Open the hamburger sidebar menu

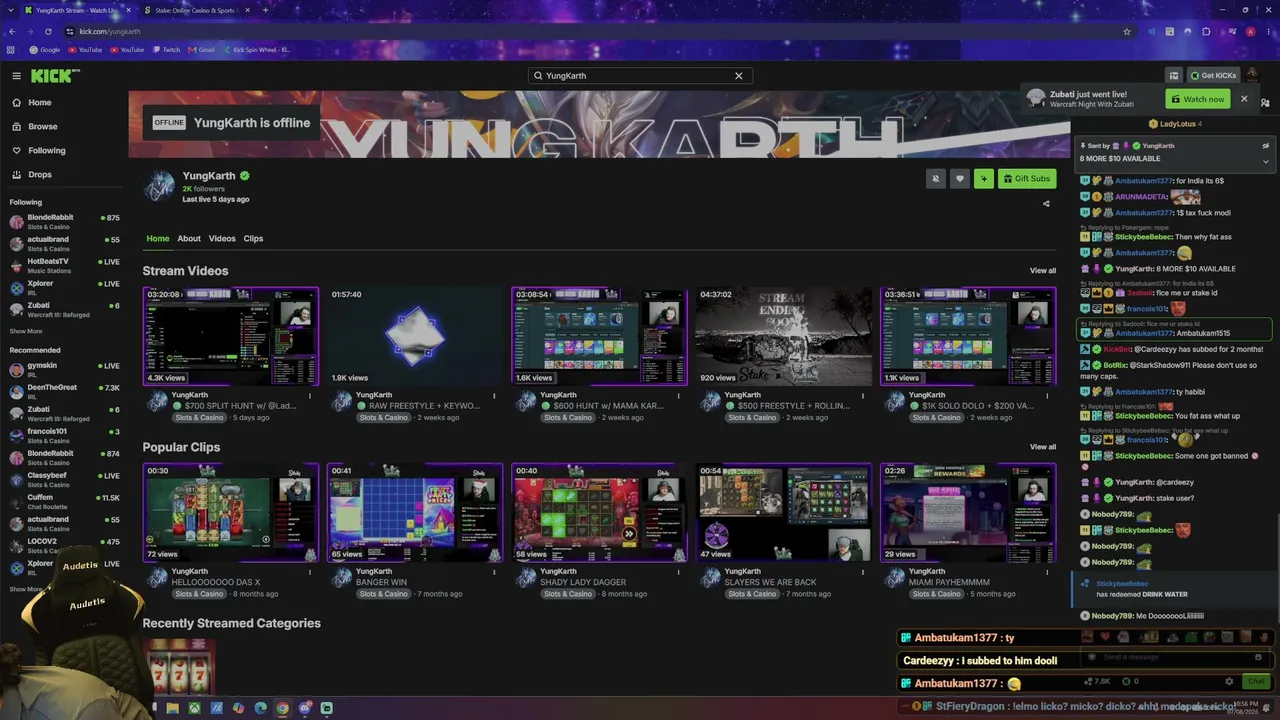click(x=16, y=76)
